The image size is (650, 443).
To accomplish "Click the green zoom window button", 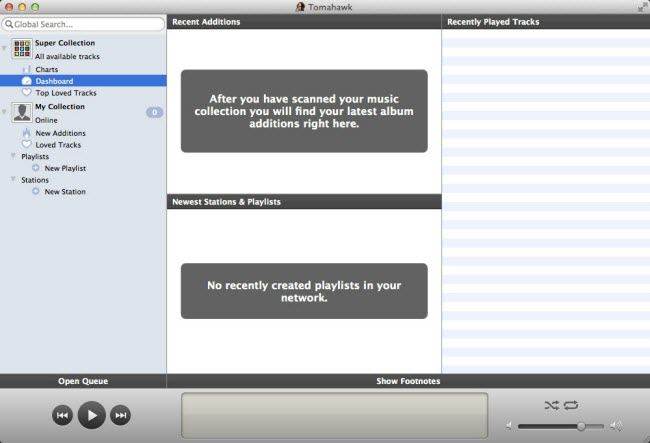I will tap(35, 7).
